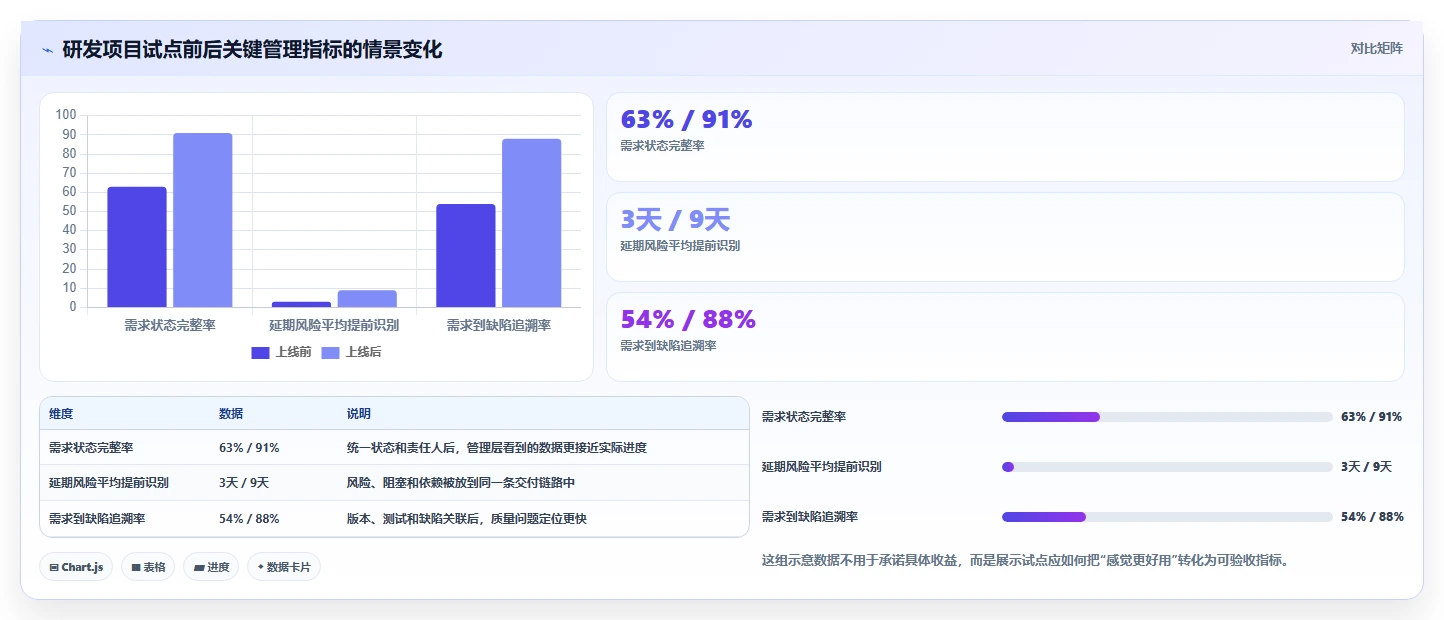Click table cell 需求状态完整率
1444x620 pixels.
[91, 448]
